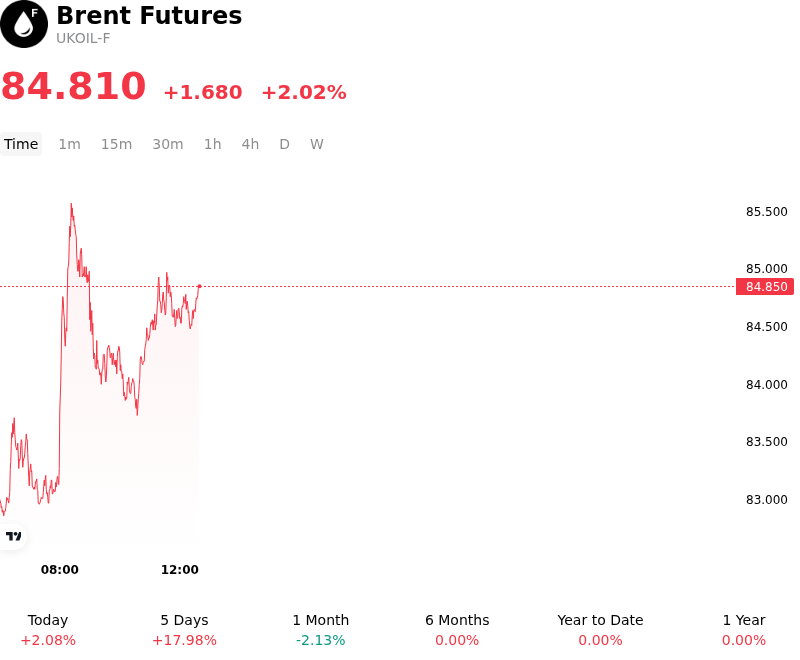Click the 84.850 current price label
The image size is (800, 660).
click(x=765, y=287)
